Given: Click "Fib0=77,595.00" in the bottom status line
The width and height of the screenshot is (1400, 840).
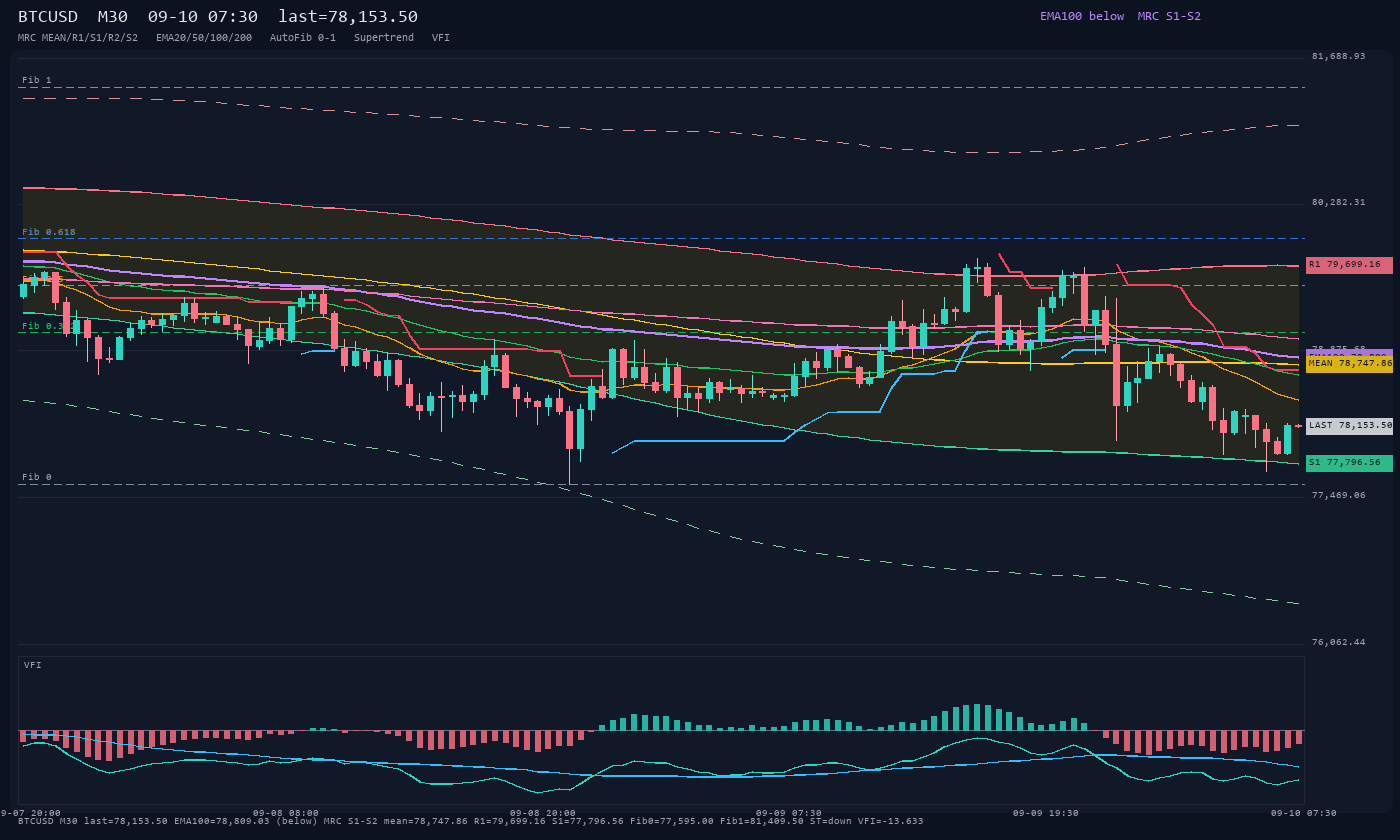Looking at the screenshot, I should coord(672,821).
